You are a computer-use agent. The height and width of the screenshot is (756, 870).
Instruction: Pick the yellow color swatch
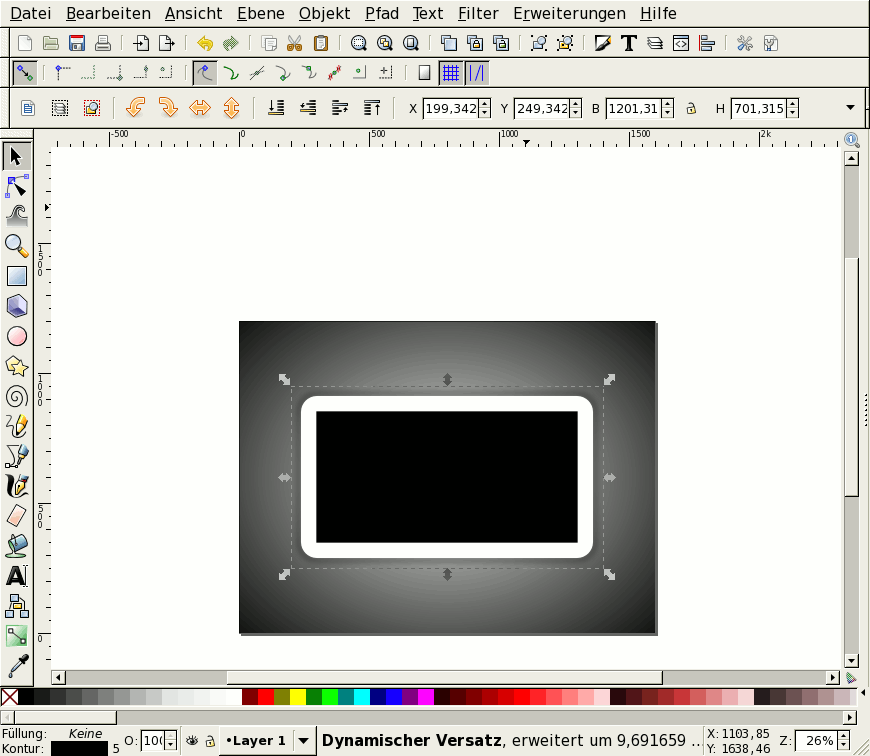click(x=298, y=697)
